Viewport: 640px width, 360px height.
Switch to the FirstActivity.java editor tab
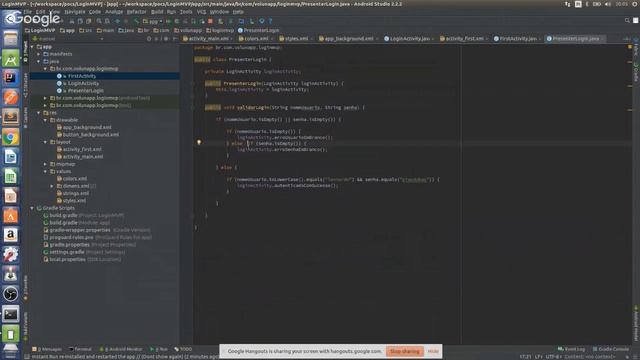tap(518, 39)
